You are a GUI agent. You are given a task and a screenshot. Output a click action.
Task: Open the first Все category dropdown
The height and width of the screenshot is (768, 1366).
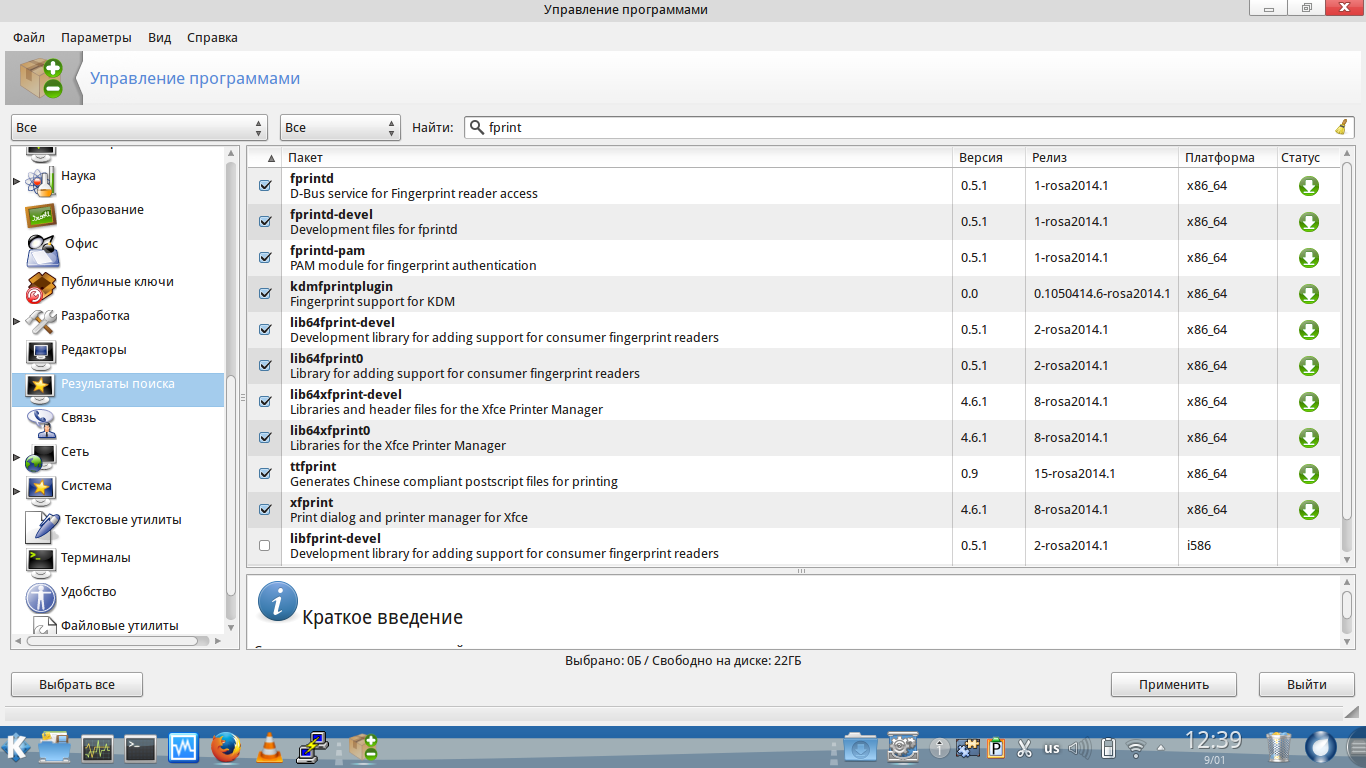(139, 128)
